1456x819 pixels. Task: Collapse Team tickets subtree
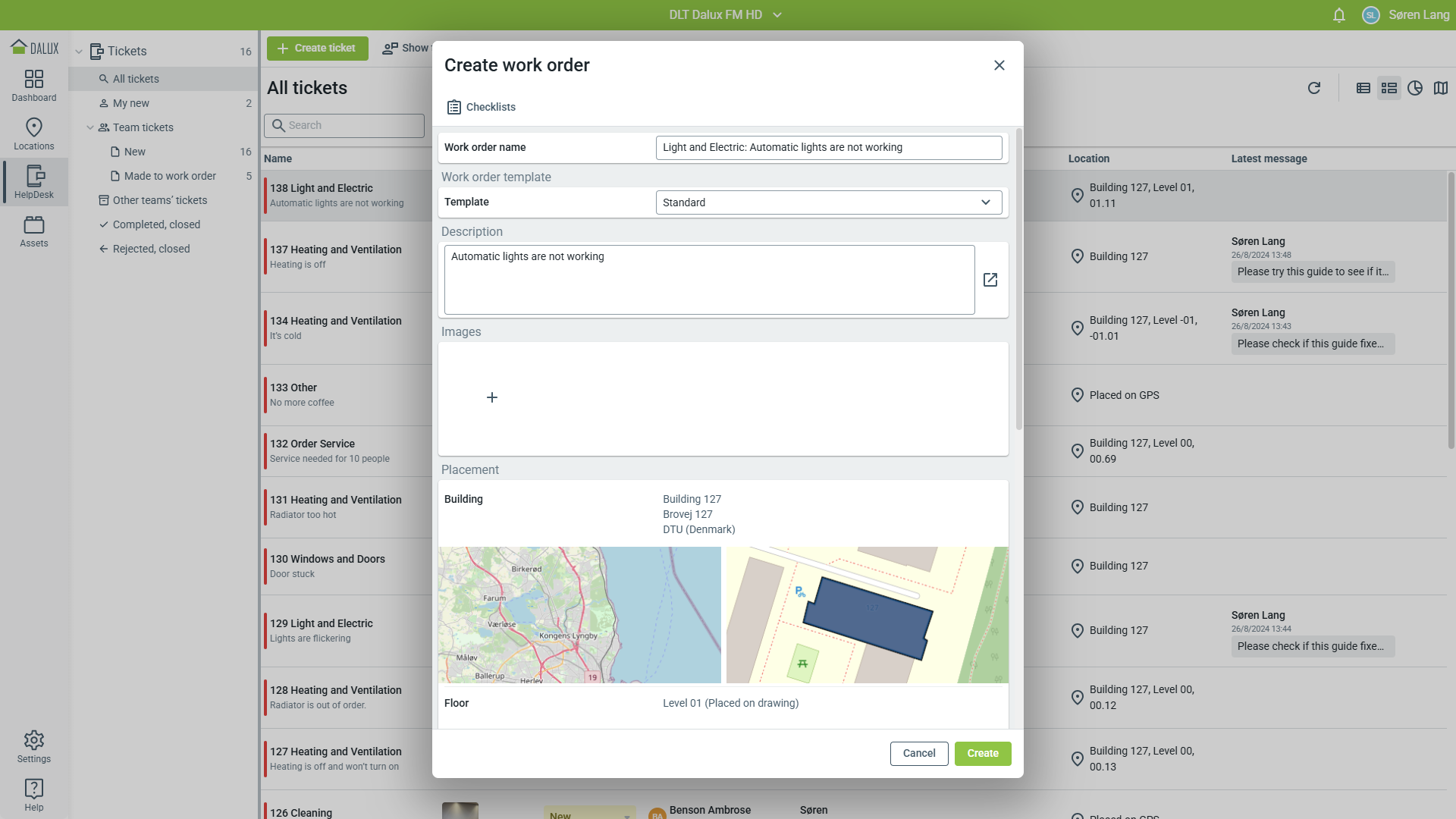(90, 127)
